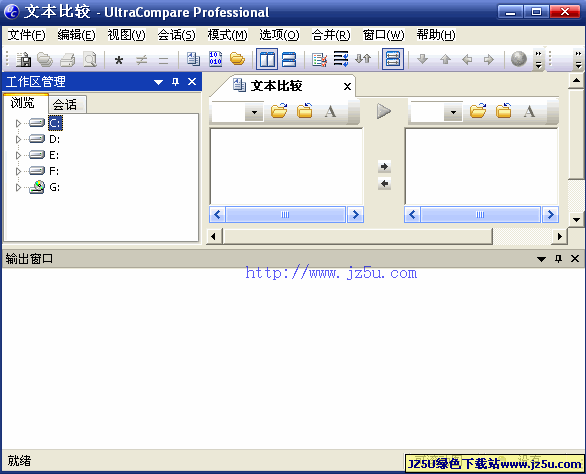Click right pane font A icon
The width and height of the screenshot is (586, 474).
click(529, 111)
